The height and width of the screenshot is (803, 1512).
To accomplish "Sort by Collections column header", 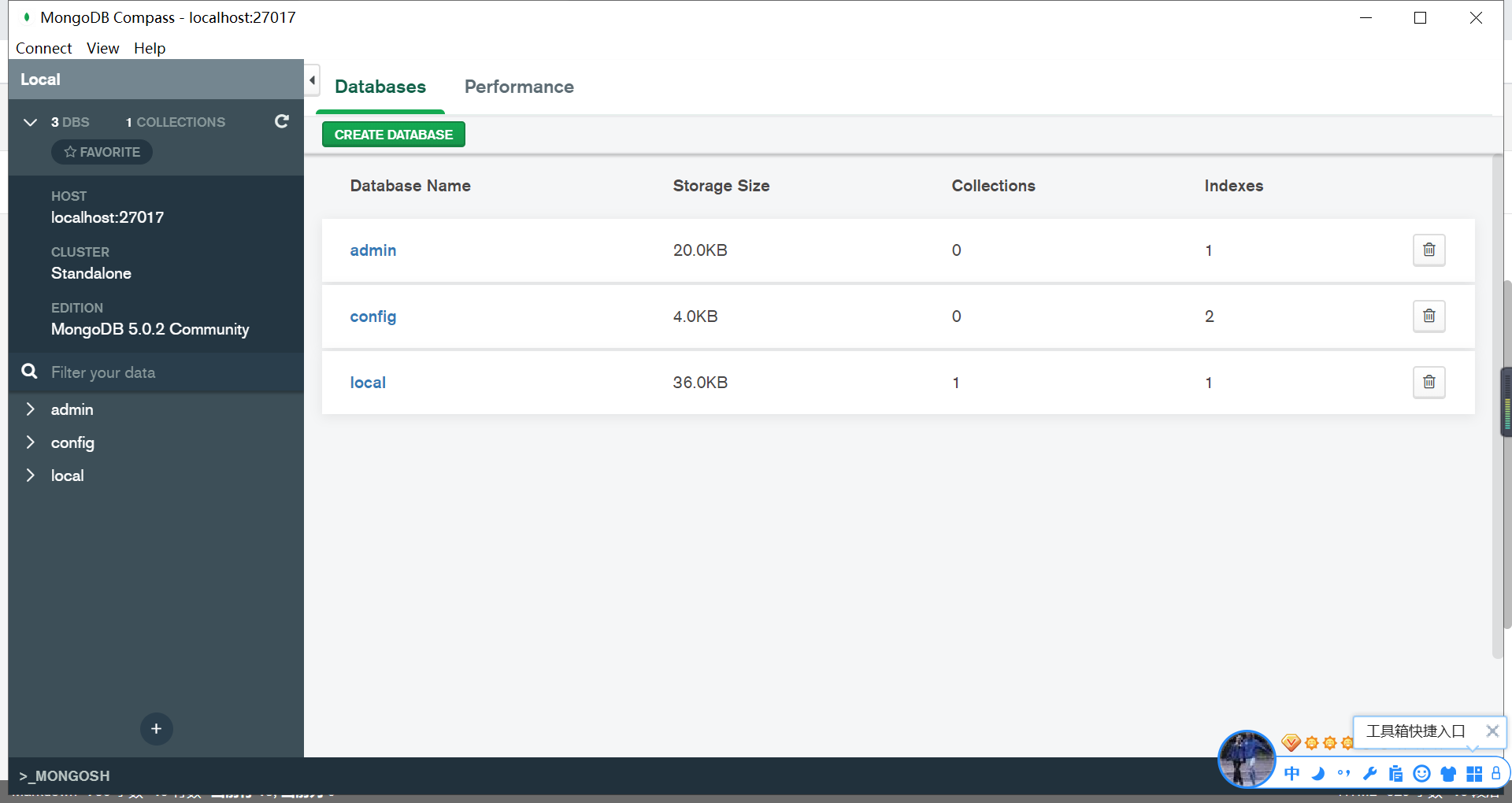I will [x=994, y=186].
